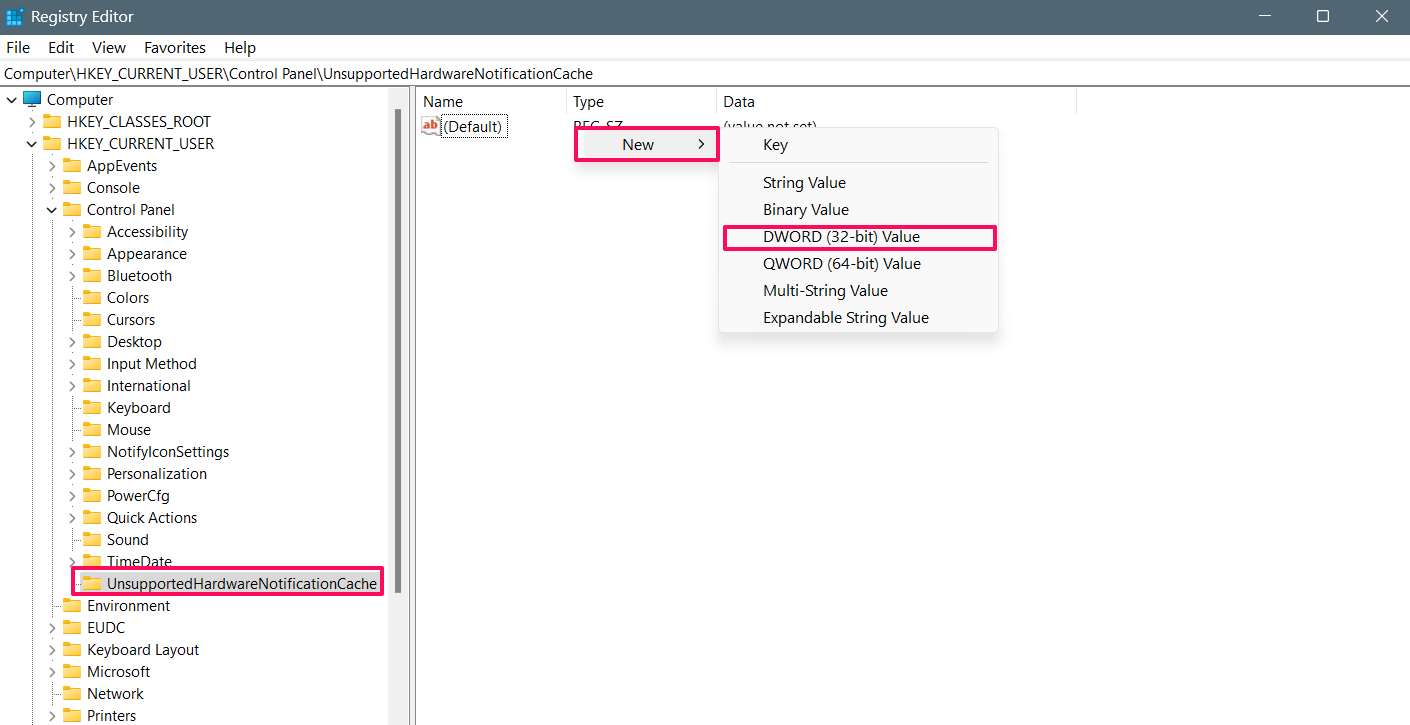Click the New context menu item

[647, 144]
